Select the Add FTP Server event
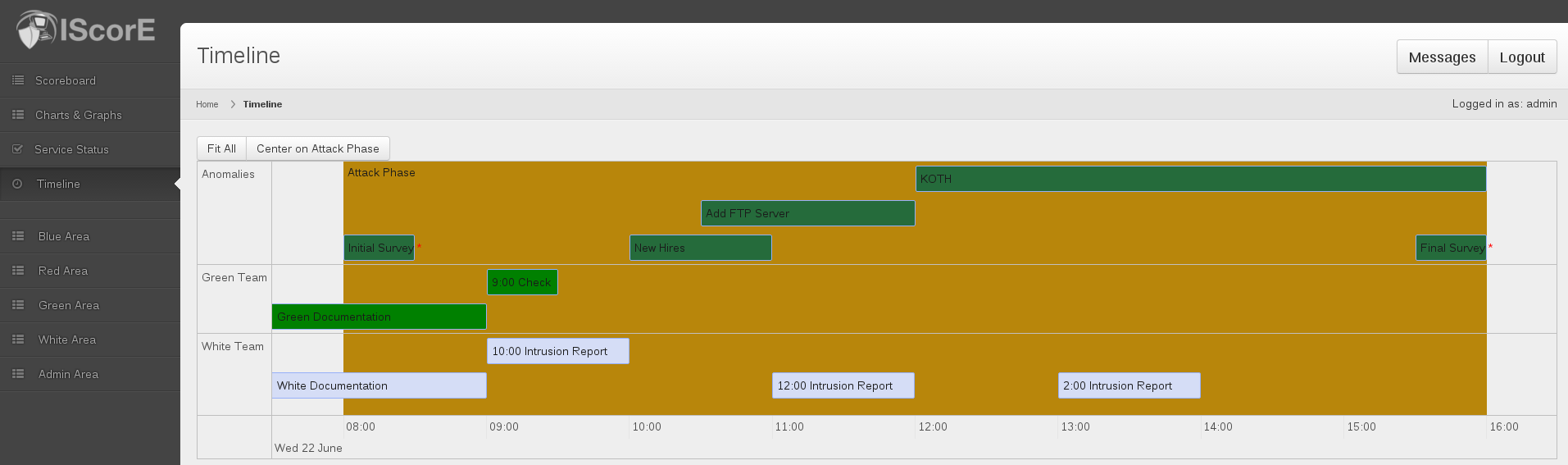 pos(808,213)
